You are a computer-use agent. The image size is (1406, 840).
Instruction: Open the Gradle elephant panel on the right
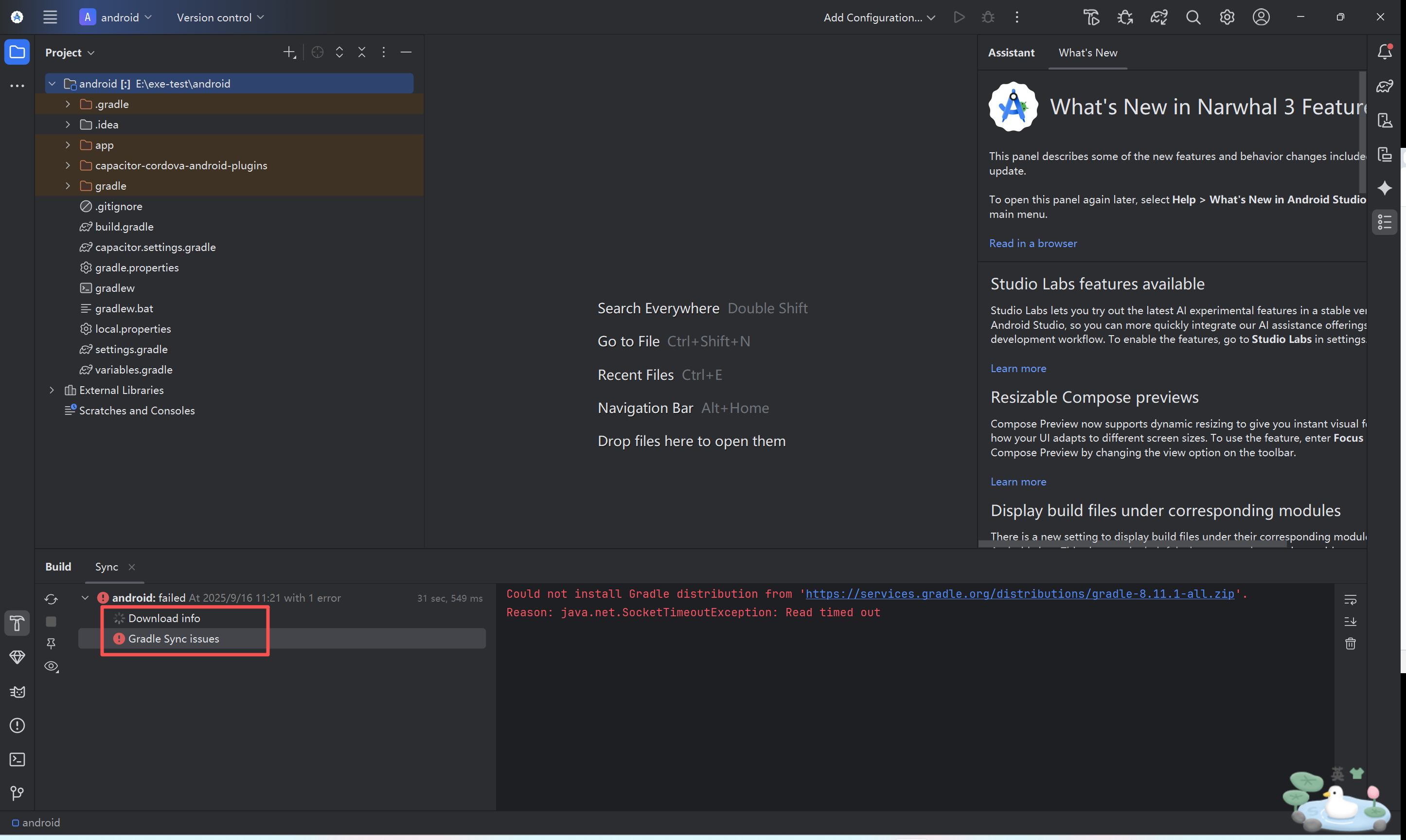tap(1385, 87)
